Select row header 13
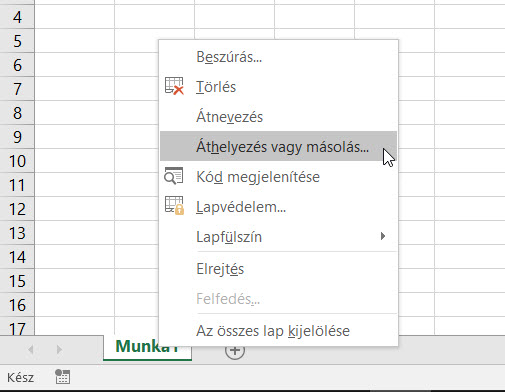 point(17,233)
